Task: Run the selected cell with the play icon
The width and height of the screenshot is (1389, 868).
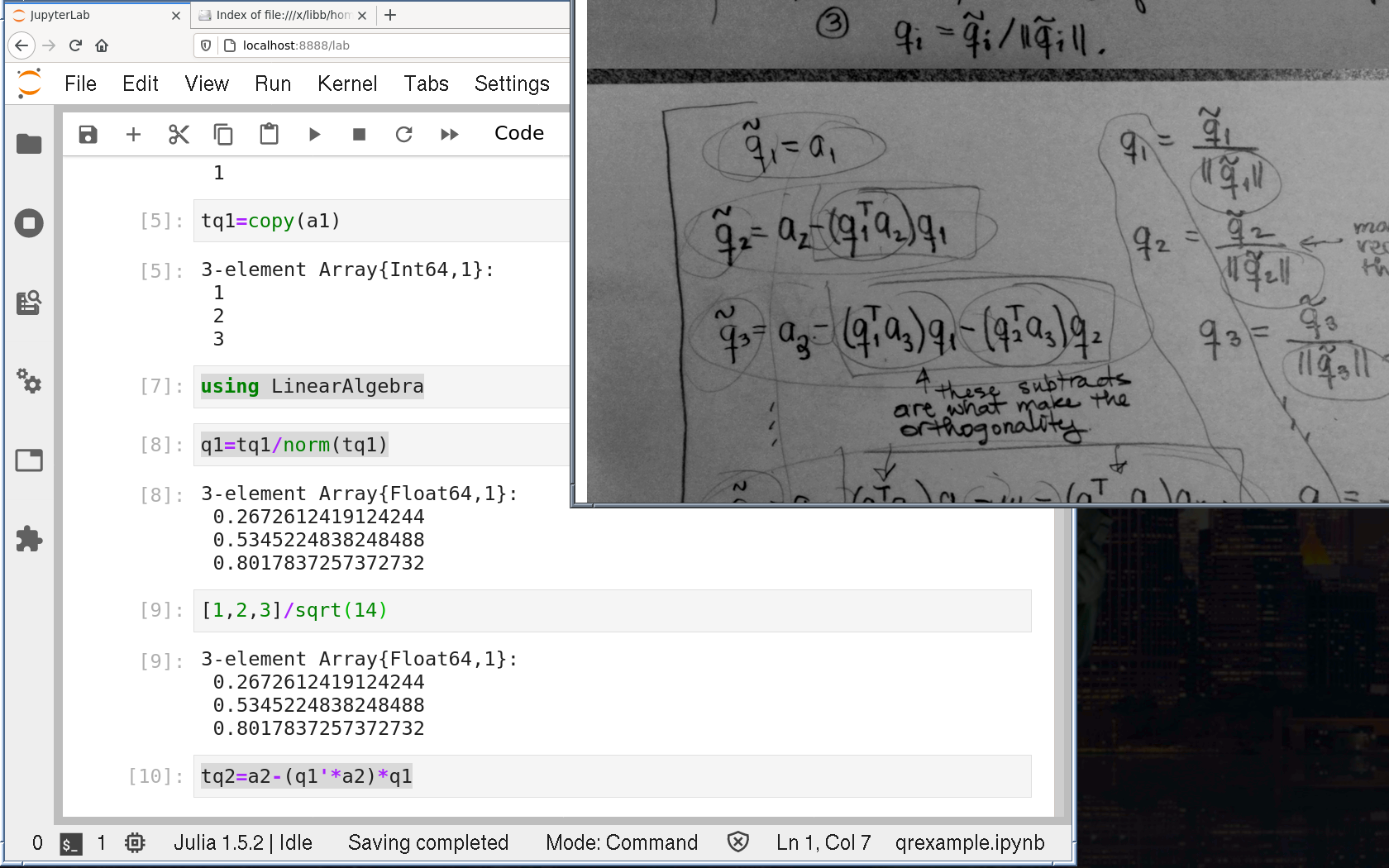Action: pos(314,134)
